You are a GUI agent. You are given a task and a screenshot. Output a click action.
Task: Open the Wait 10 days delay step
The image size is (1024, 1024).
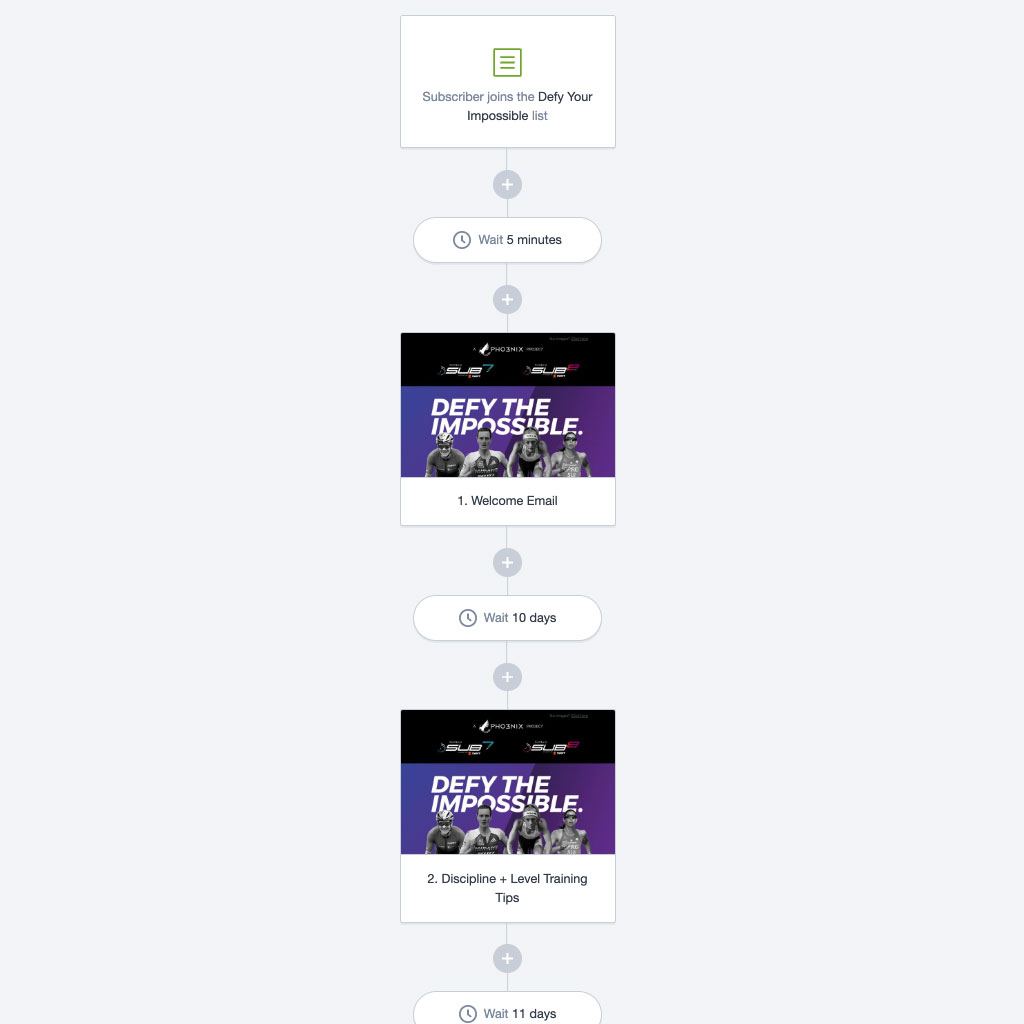(507, 618)
